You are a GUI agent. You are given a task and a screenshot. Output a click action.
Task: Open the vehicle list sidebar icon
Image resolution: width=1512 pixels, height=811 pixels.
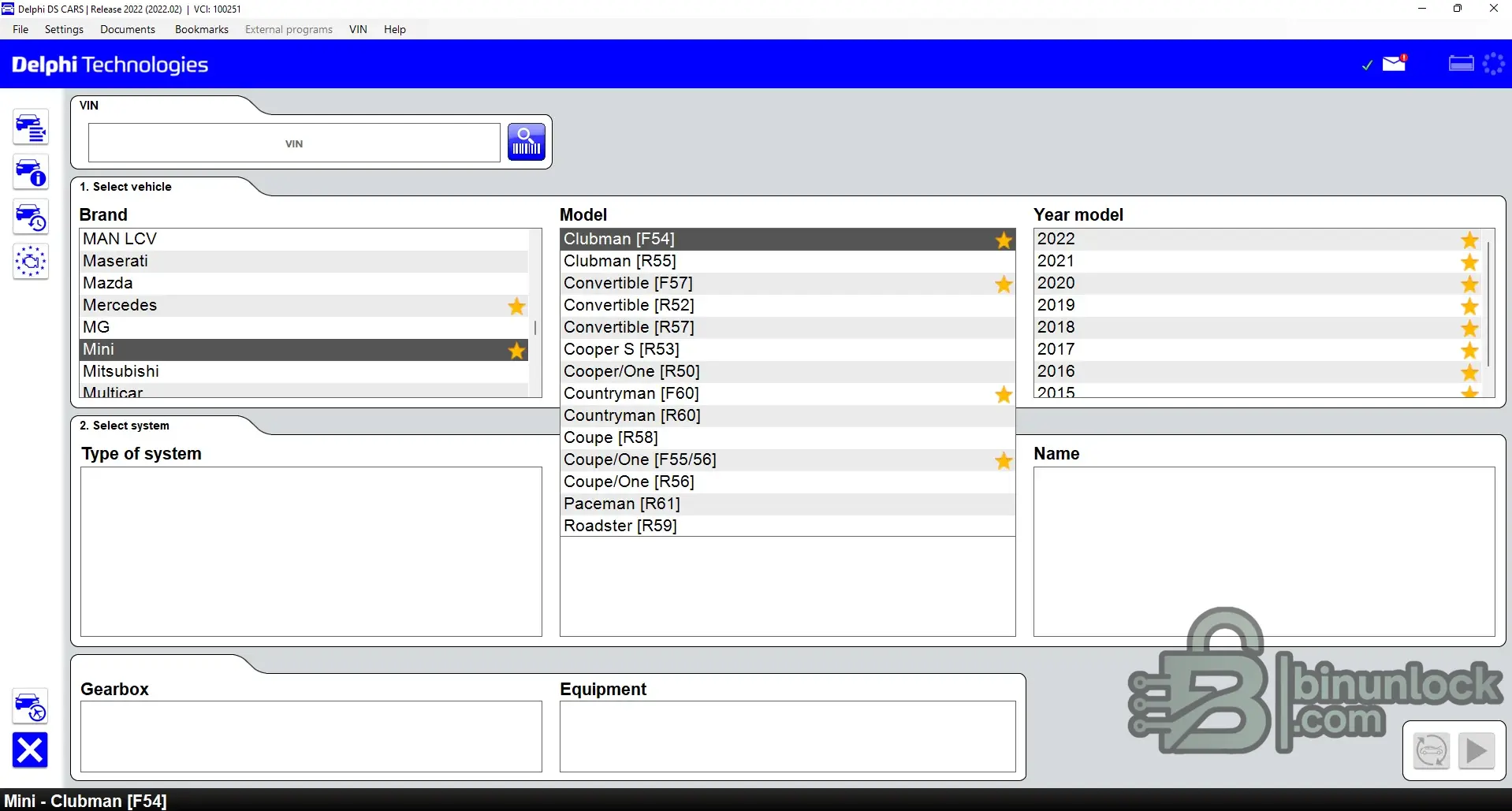pyautogui.click(x=31, y=128)
